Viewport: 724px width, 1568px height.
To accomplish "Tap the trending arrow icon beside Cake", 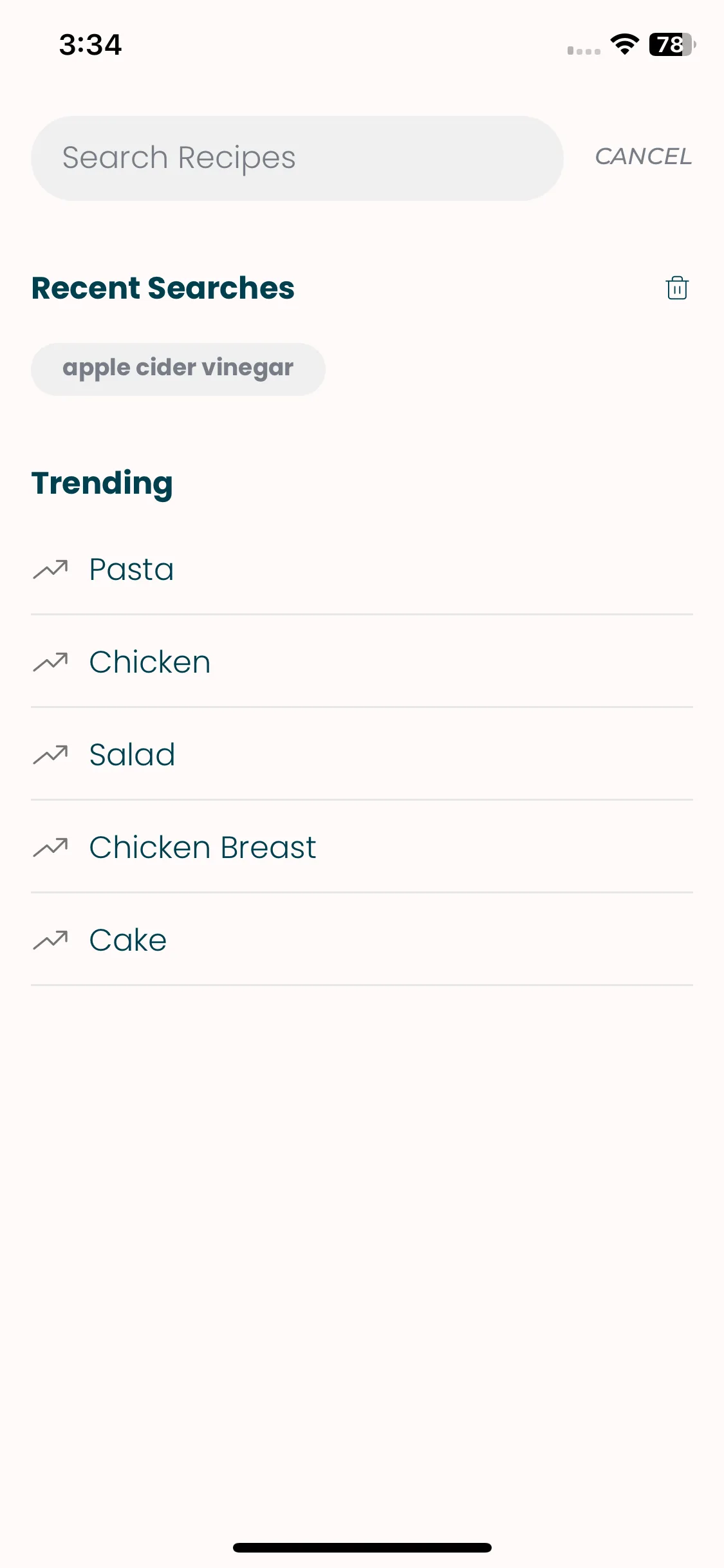I will tap(50, 940).
